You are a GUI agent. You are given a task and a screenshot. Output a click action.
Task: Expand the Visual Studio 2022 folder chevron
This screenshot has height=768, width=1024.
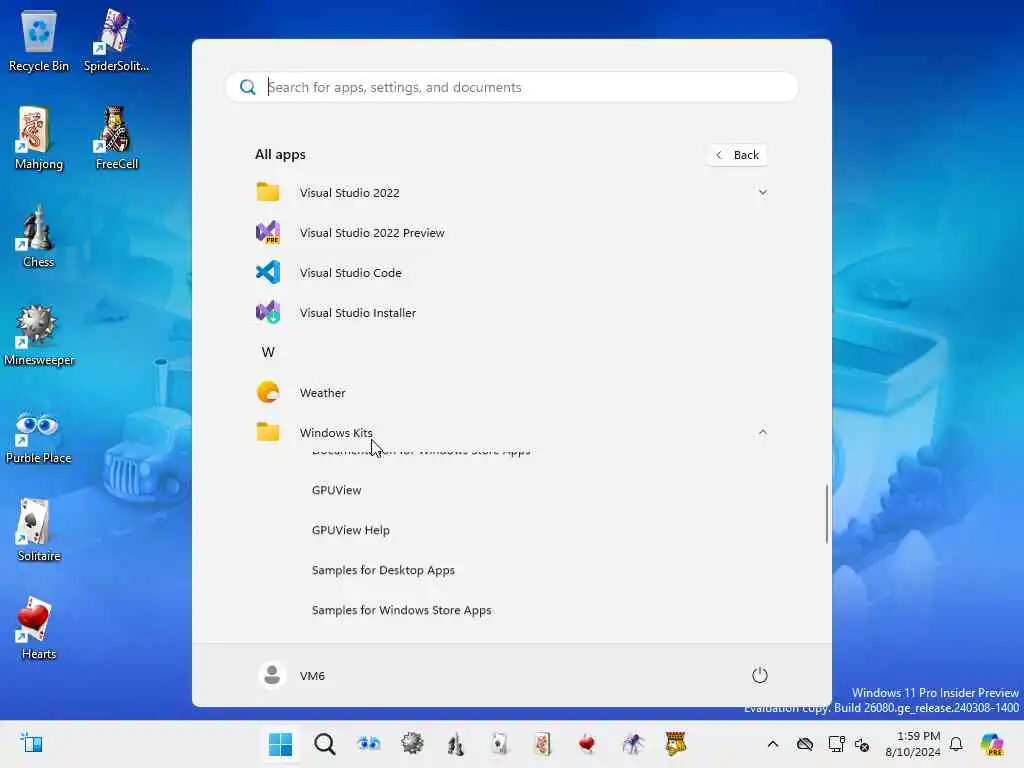(x=762, y=193)
